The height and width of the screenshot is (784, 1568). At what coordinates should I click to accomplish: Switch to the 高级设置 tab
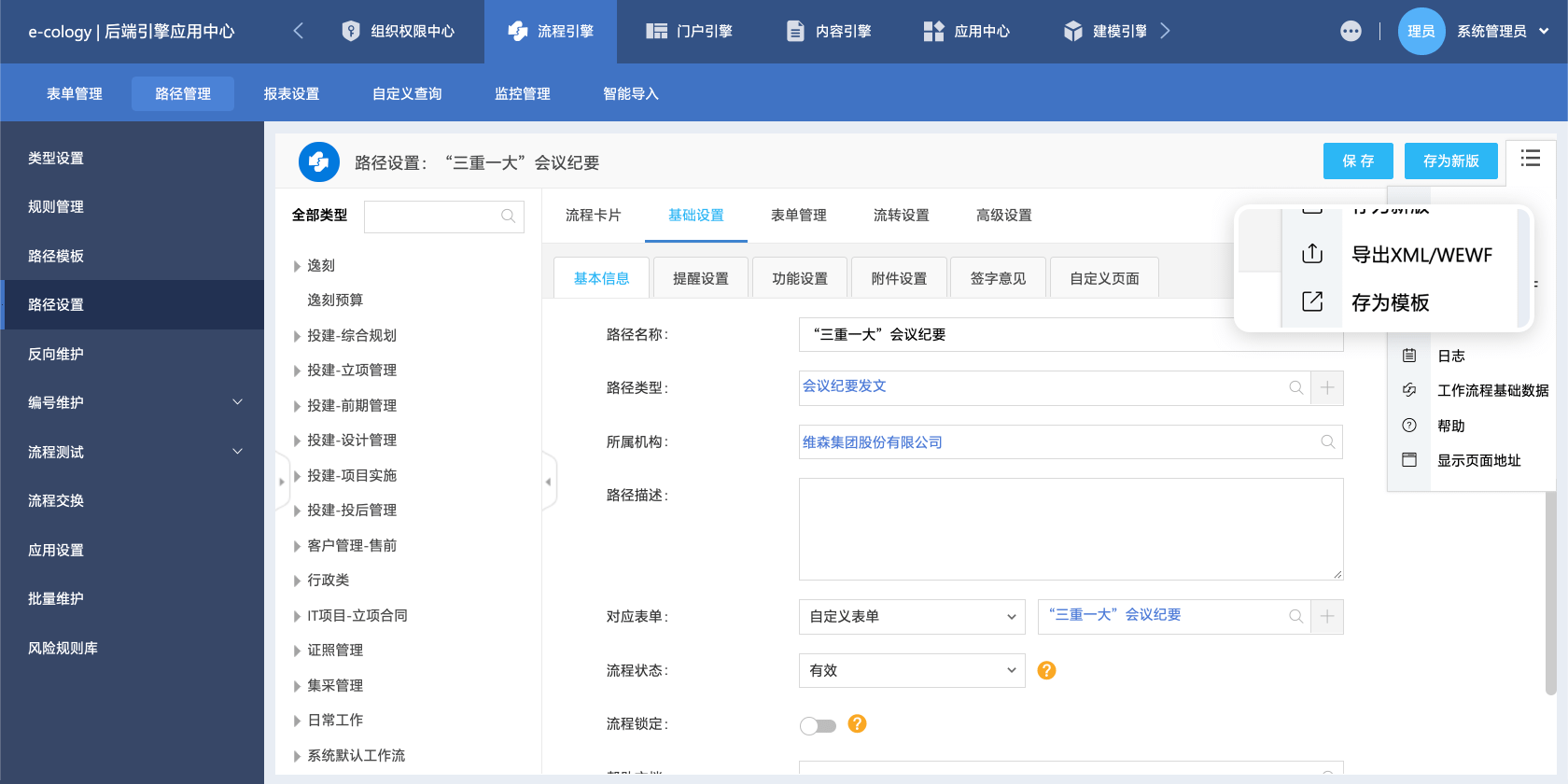tap(1004, 216)
